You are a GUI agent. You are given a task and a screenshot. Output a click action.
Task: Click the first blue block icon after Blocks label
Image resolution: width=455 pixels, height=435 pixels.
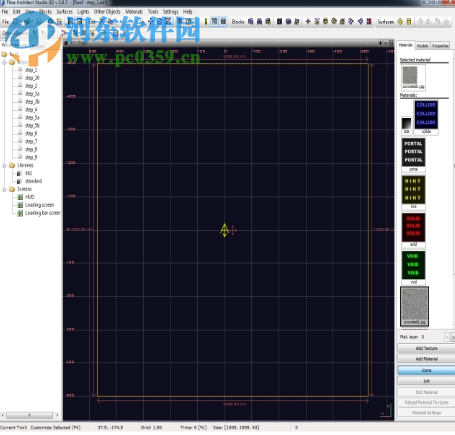tap(251, 22)
